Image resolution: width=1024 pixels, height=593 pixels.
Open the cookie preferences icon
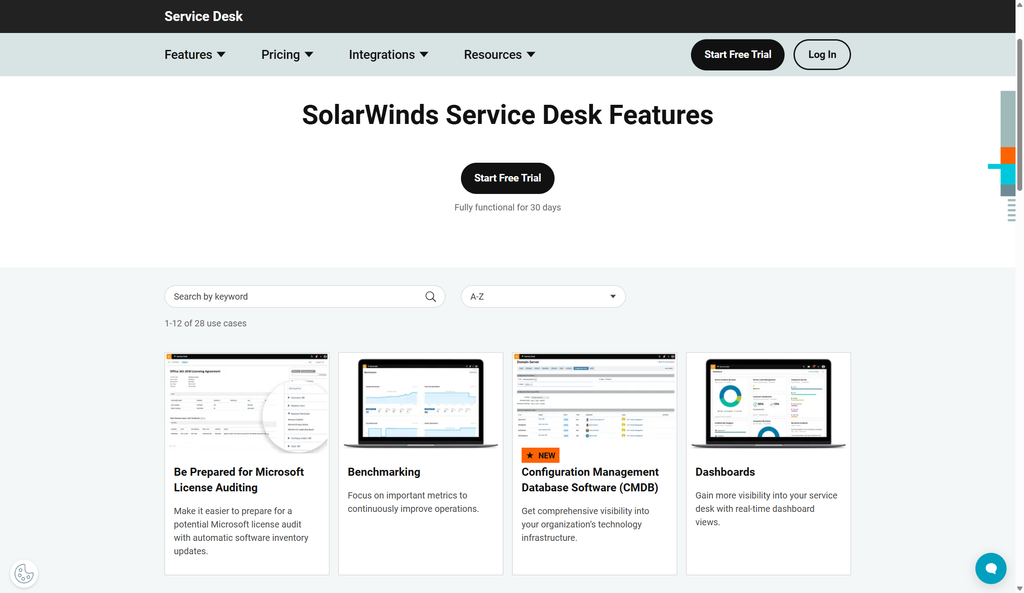(24, 573)
